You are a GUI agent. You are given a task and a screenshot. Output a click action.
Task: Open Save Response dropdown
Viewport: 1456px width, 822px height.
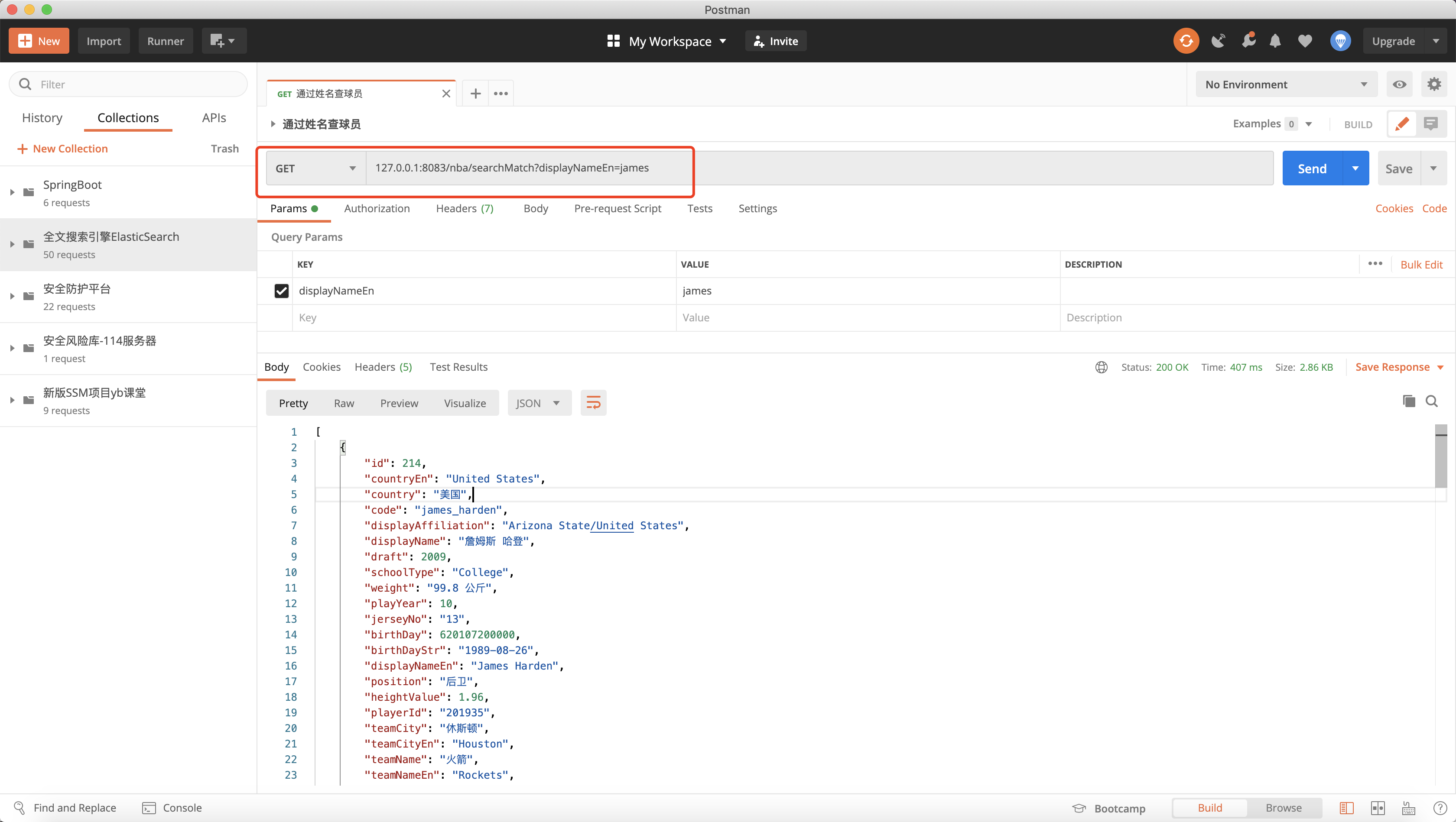pos(1399,367)
